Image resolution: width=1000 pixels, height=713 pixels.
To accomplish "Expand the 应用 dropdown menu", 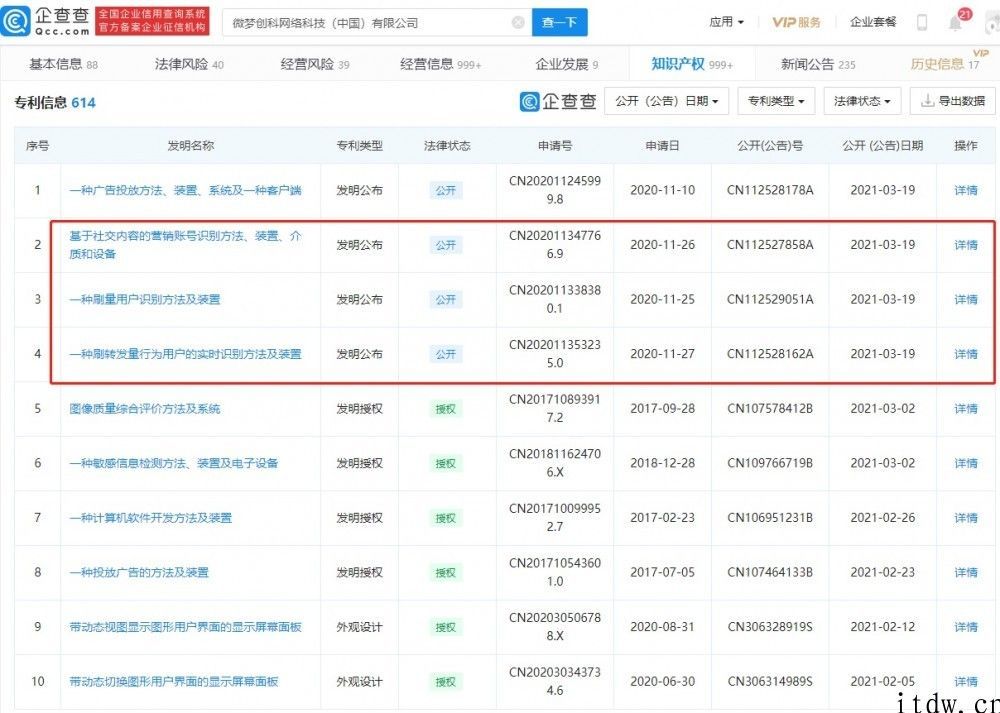I will coord(726,22).
